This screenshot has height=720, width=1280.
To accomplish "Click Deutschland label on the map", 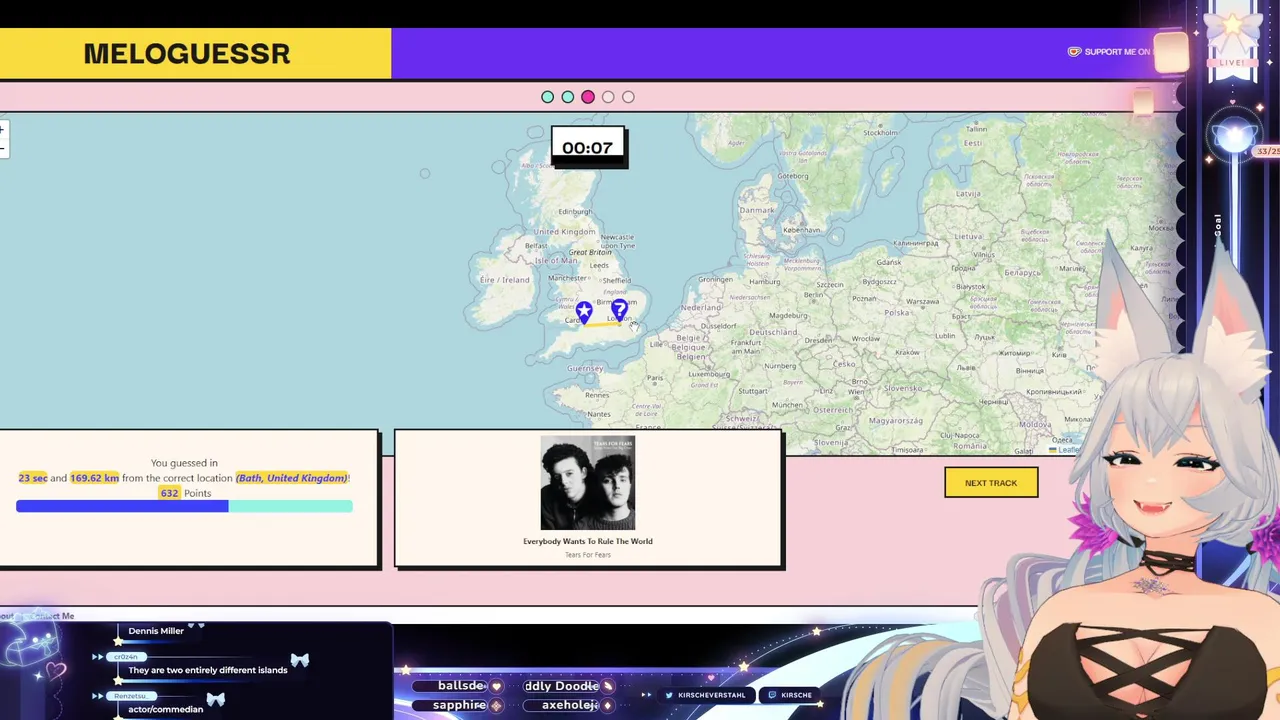I will click(x=773, y=332).
